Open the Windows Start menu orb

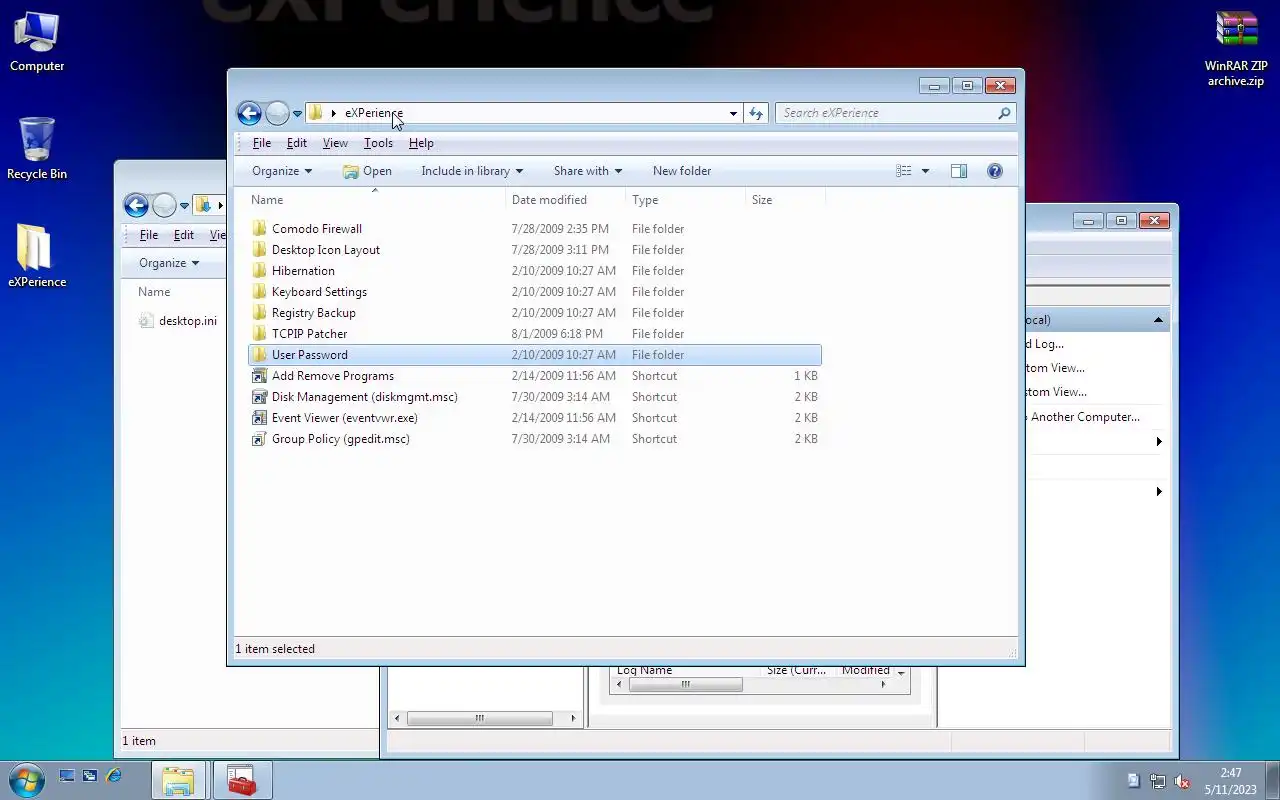pyautogui.click(x=26, y=779)
